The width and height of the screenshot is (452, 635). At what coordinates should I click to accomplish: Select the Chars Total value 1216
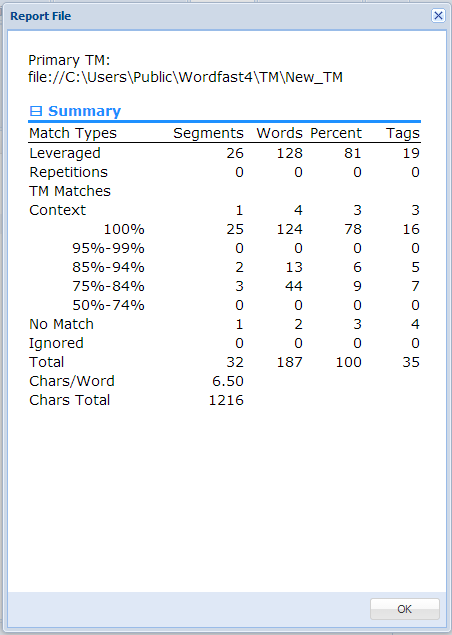tap(226, 400)
